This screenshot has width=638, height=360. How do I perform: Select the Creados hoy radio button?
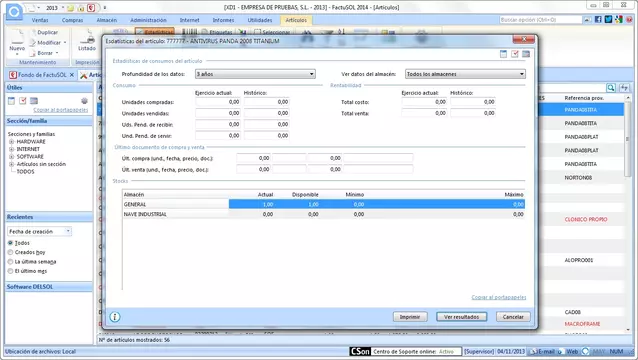click(11, 252)
